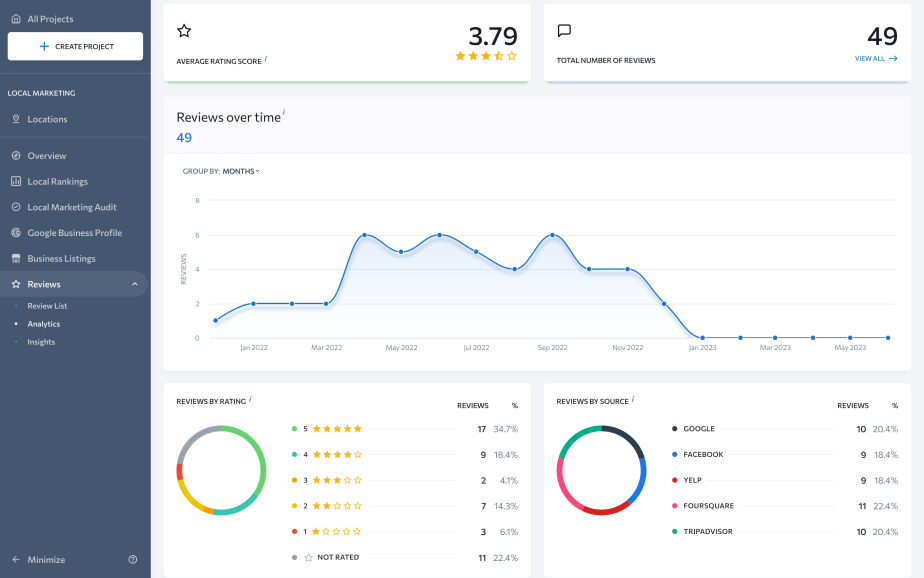Screen dimensions: 924x578
Task: Click the chat bubble icon on Total Reviews card
Action: coord(564,31)
